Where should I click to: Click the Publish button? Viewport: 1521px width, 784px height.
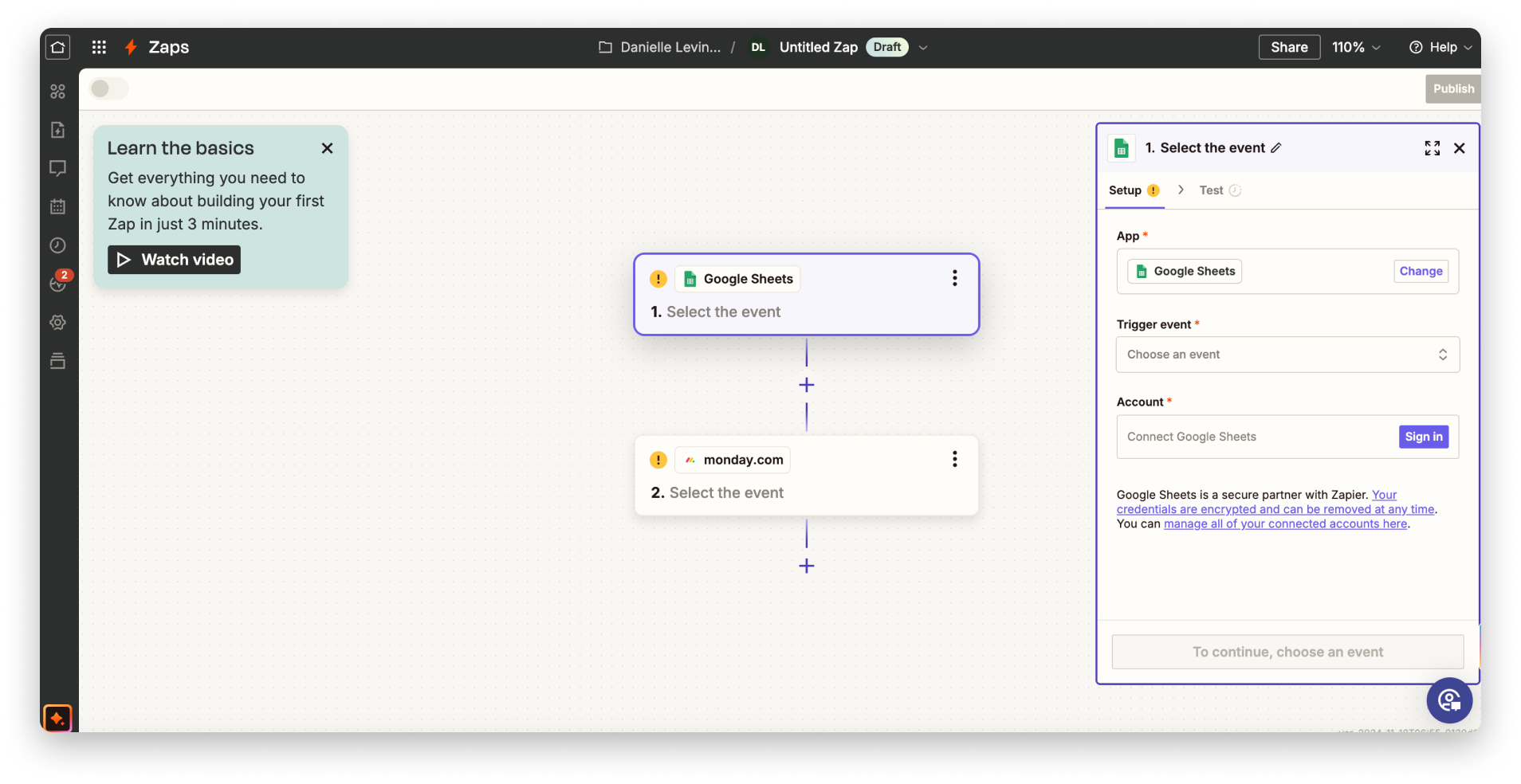pyautogui.click(x=1452, y=88)
